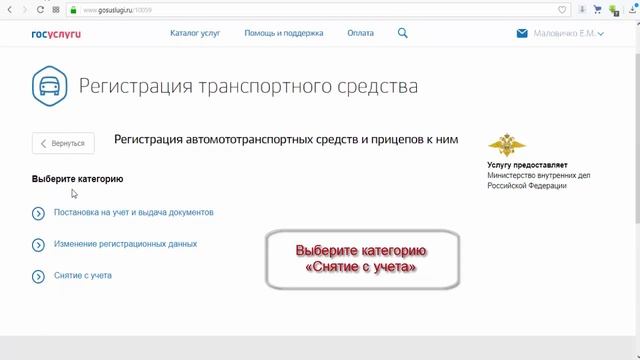Expand arrow beside Изменение регистрационных данных
This screenshot has height=360, width=640.
pos(38,245)
